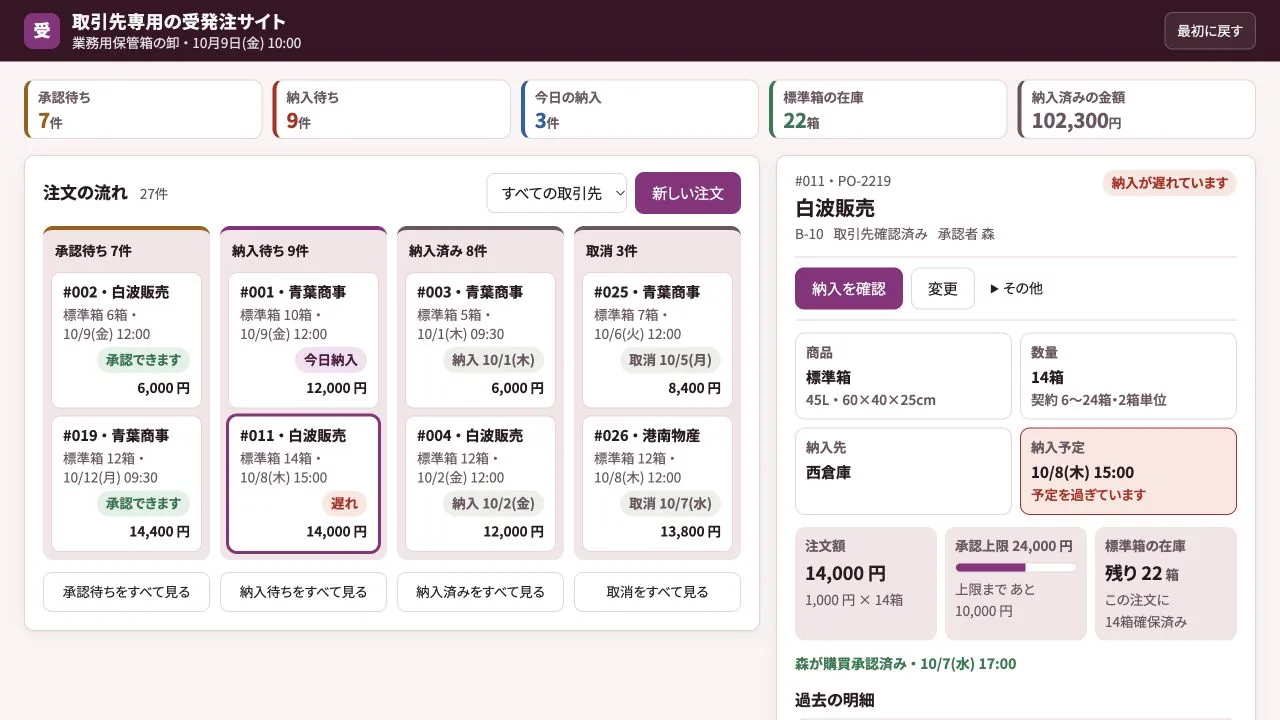The image size is (1280, 720).
Task: Click the 納入予定 10/8(木) 15:00 card
Action: [1128, 471]
